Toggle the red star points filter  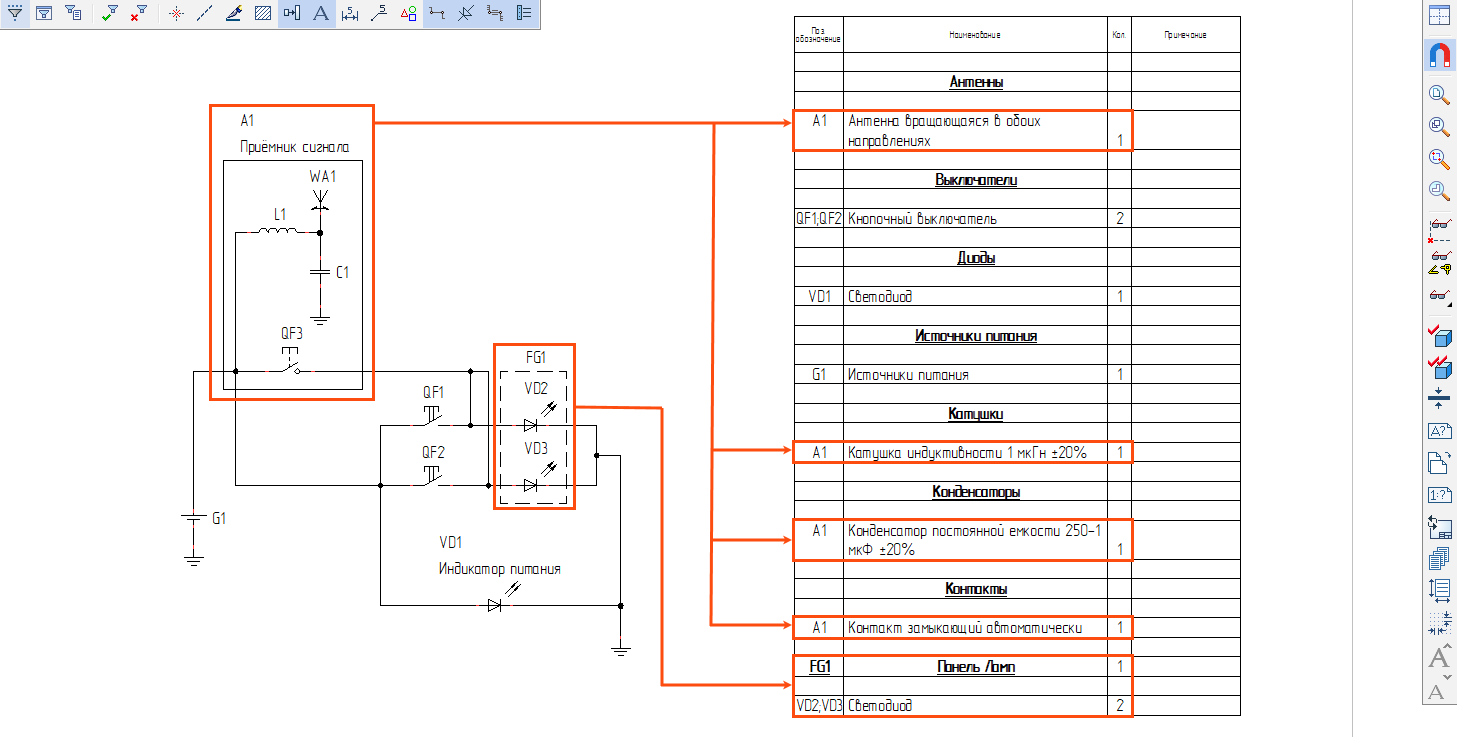[176, 13]
